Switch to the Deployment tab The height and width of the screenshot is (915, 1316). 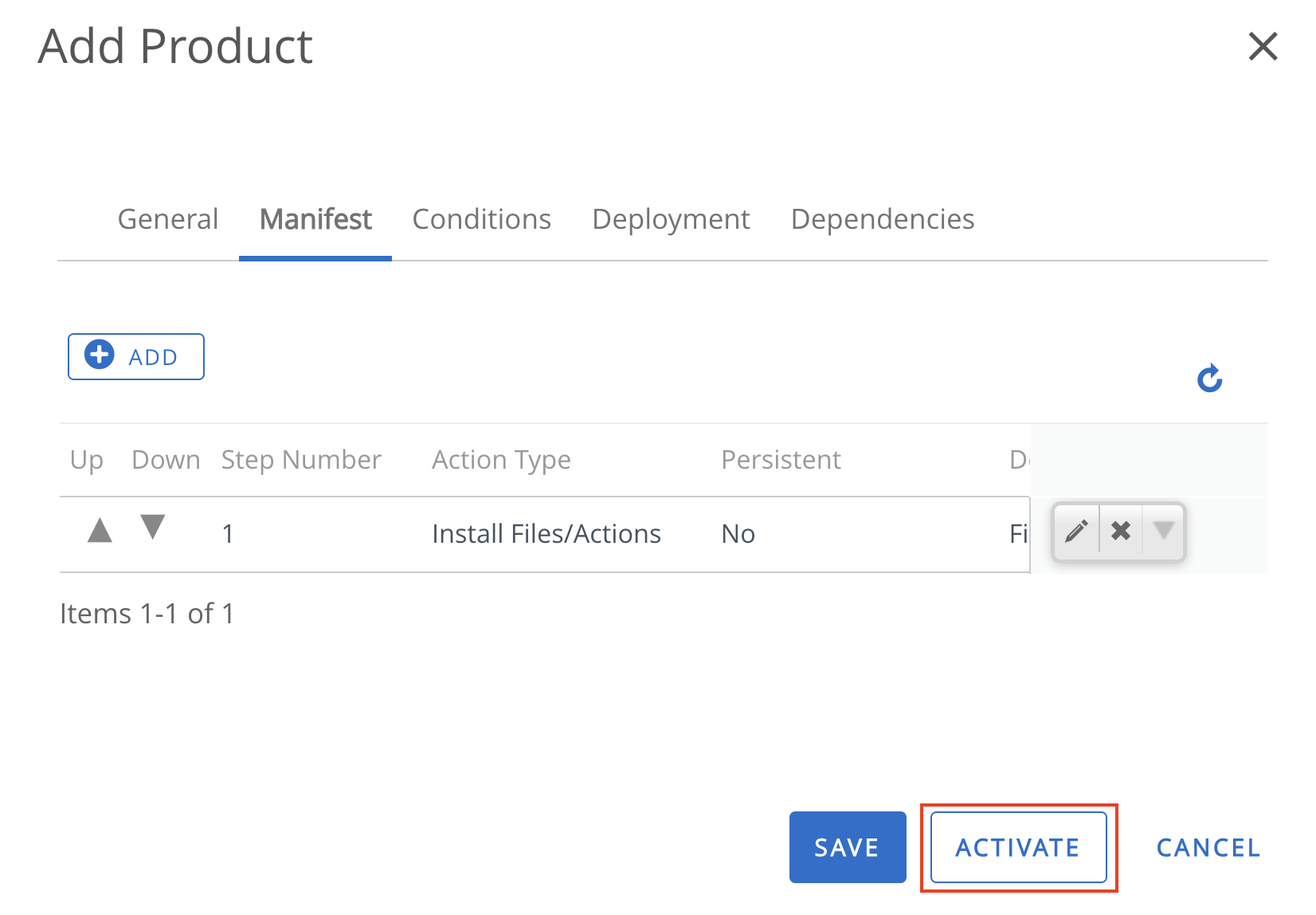coord(671,219)
